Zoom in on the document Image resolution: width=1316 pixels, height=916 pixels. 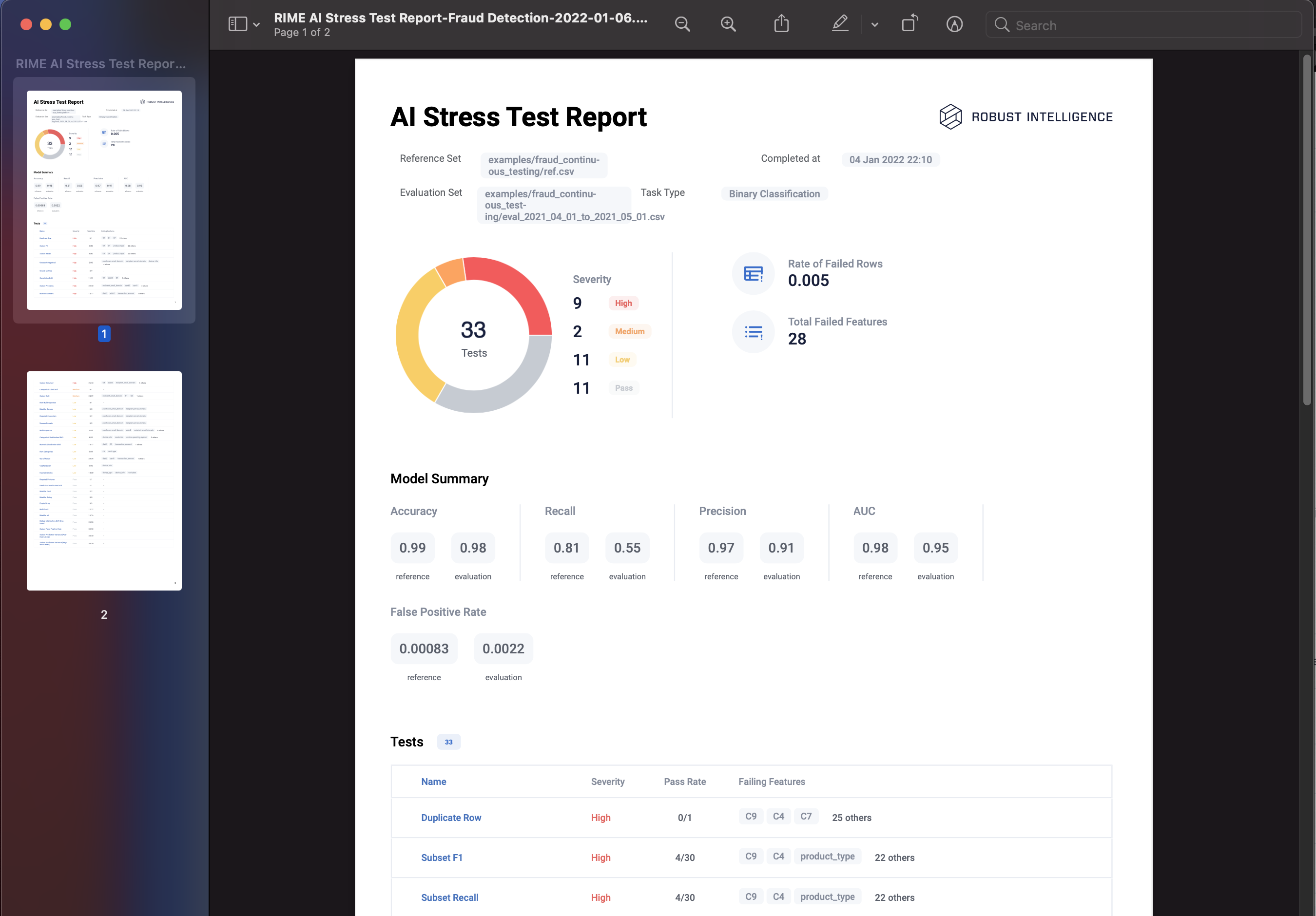click(728, 24)
